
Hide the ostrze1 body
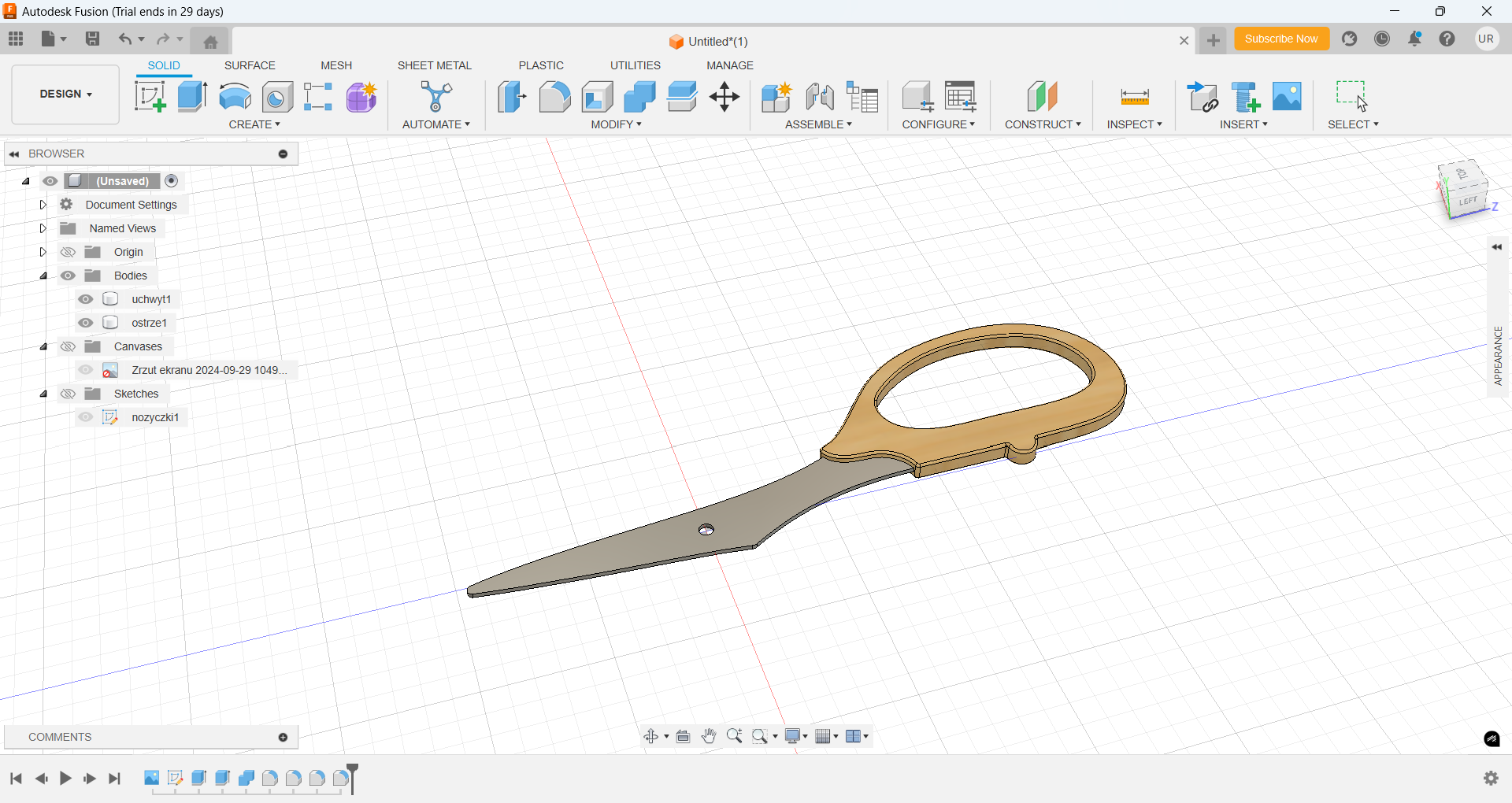pyautogui.click(x=86, y=323)
